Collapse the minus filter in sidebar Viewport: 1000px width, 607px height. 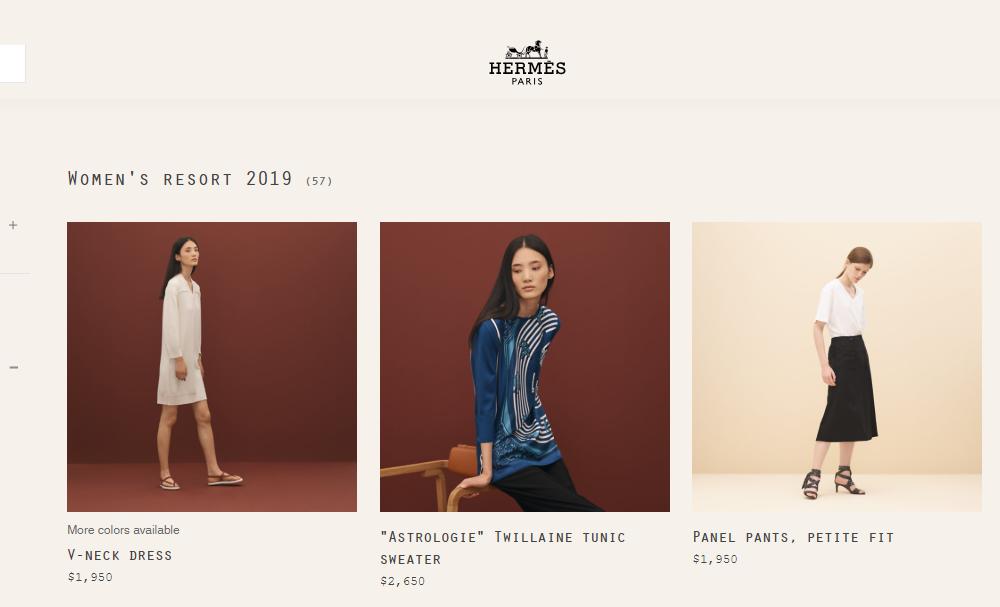13,367
